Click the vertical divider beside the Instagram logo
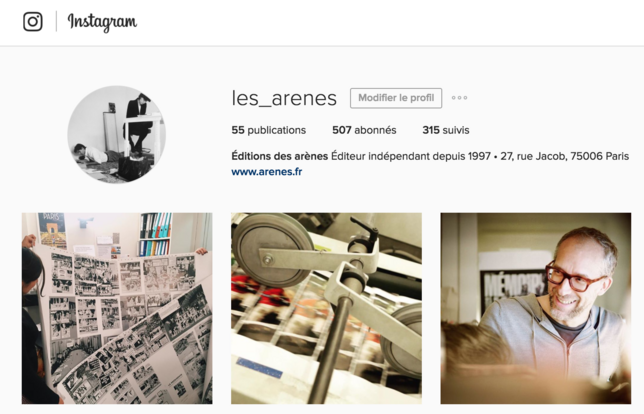 point(56,21)
